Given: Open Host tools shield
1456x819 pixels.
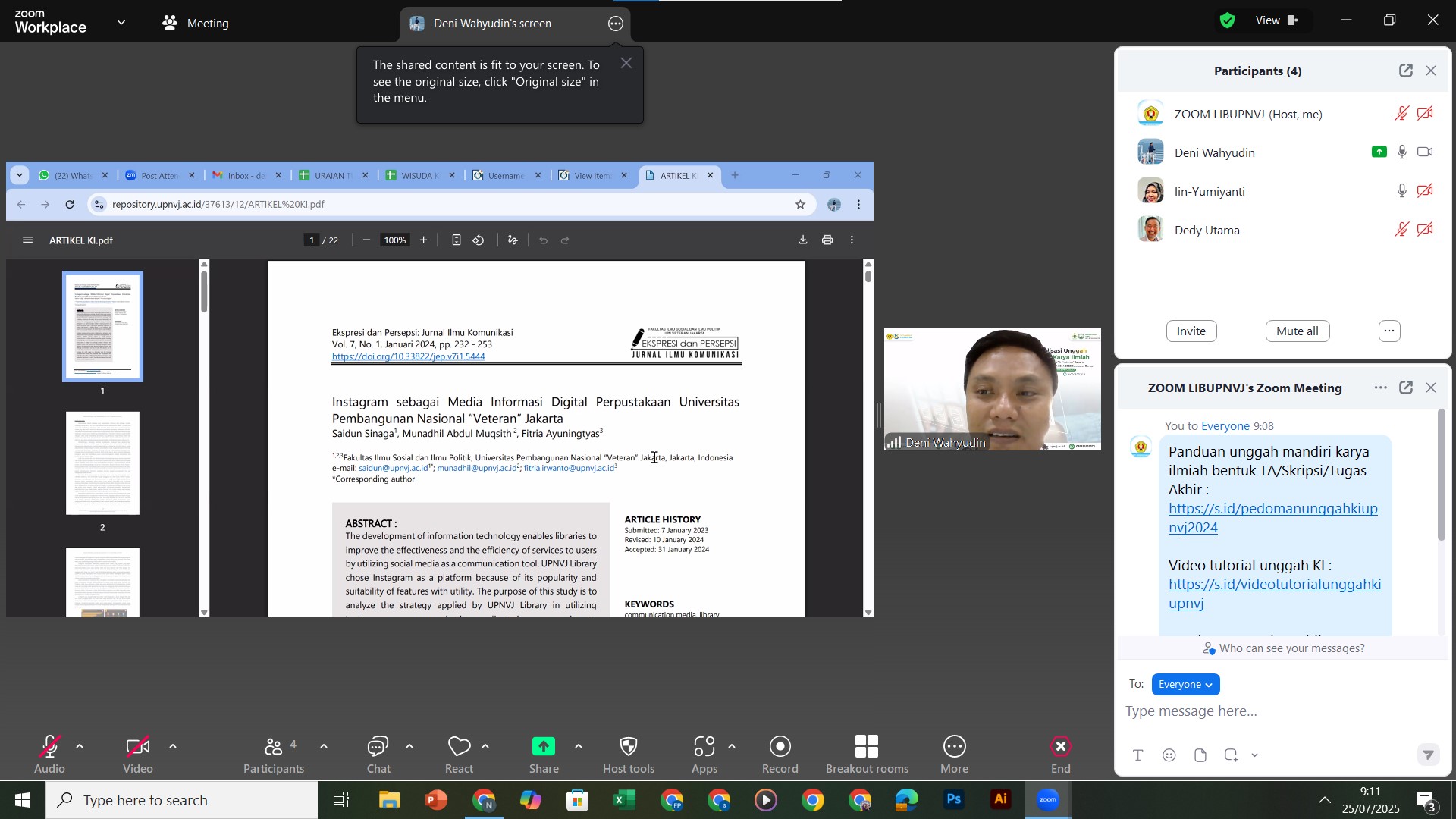Looking at the screenshot, I should 629,754.
